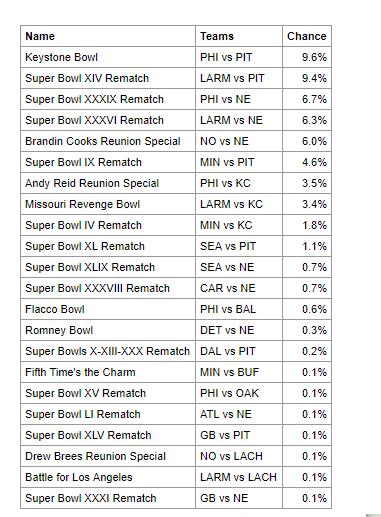The height and width of the screenshot is (517, 381).
Task: Click the Andy Reid Reunion Special name
Action: (x=92, y=183)
